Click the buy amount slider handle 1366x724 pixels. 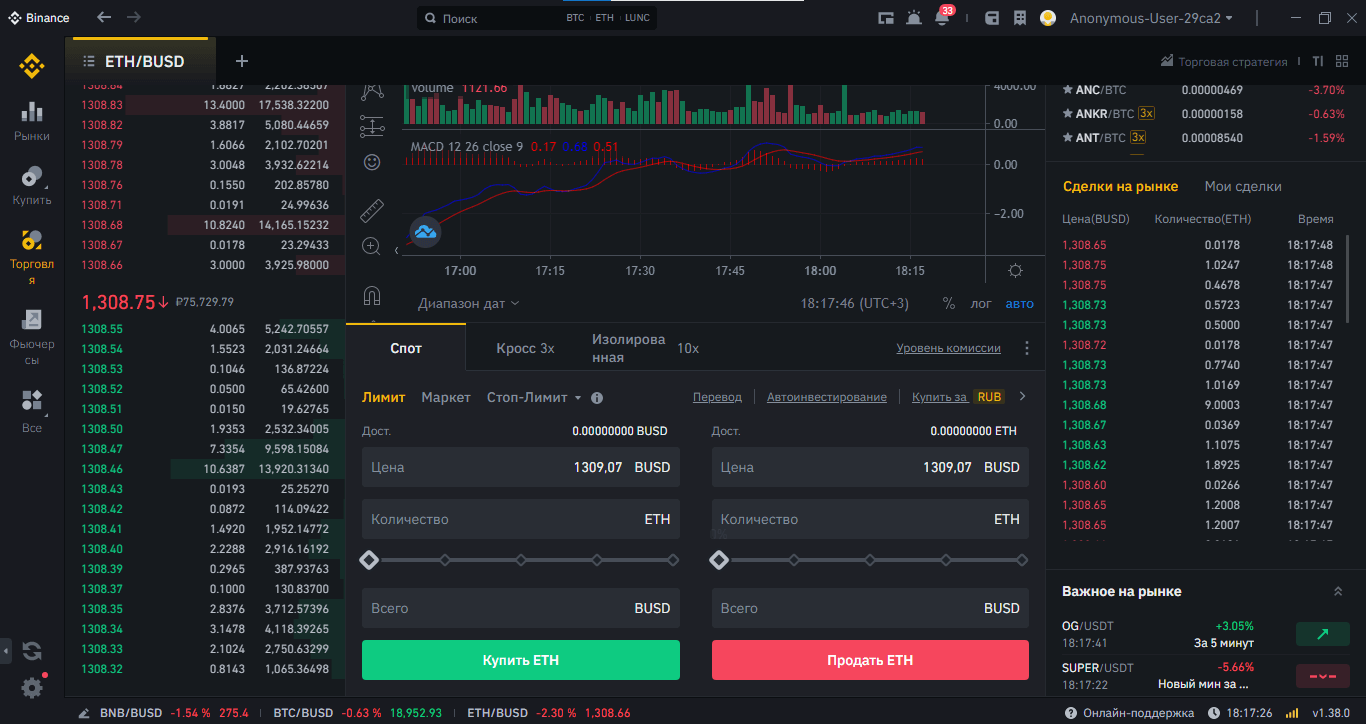point(369,560)
